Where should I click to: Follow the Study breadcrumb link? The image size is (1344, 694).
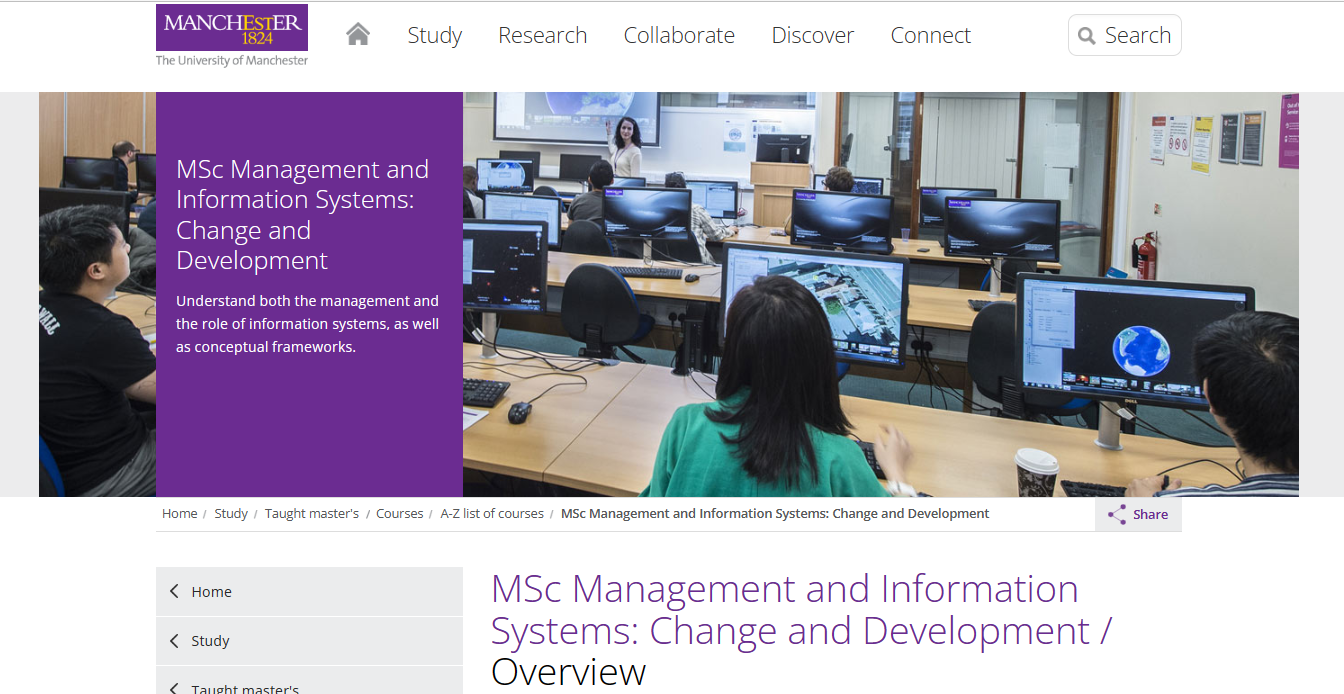pos(231,514)
